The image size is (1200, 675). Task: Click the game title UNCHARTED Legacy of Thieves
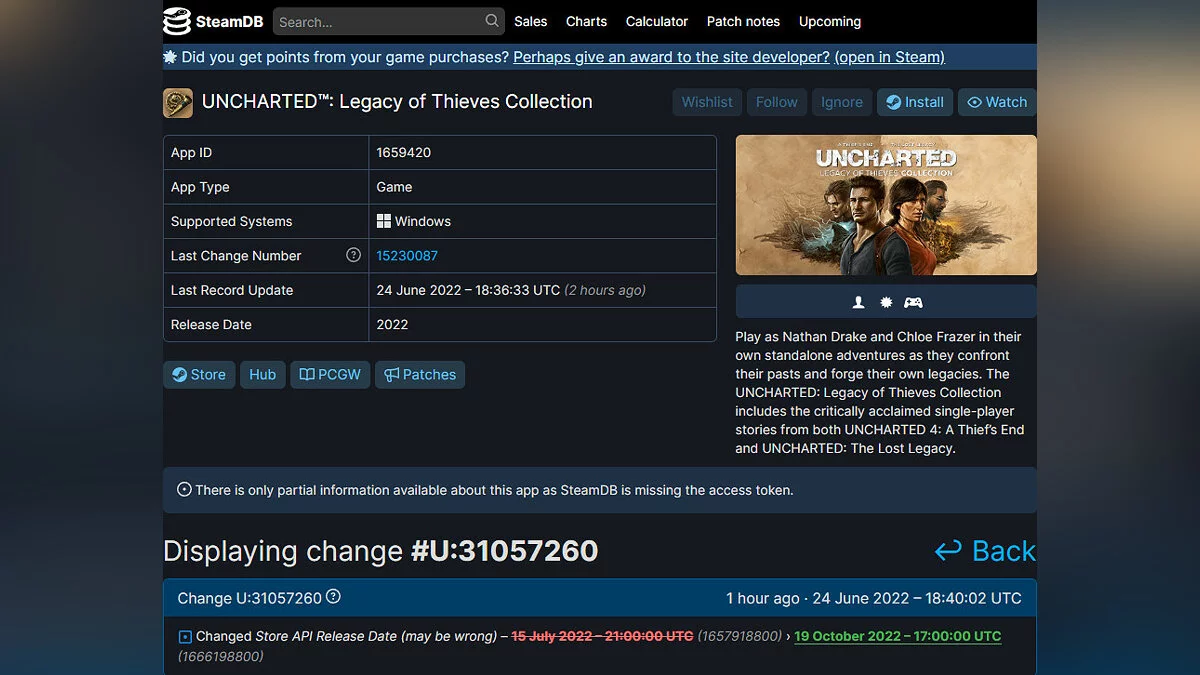(397, 102)
